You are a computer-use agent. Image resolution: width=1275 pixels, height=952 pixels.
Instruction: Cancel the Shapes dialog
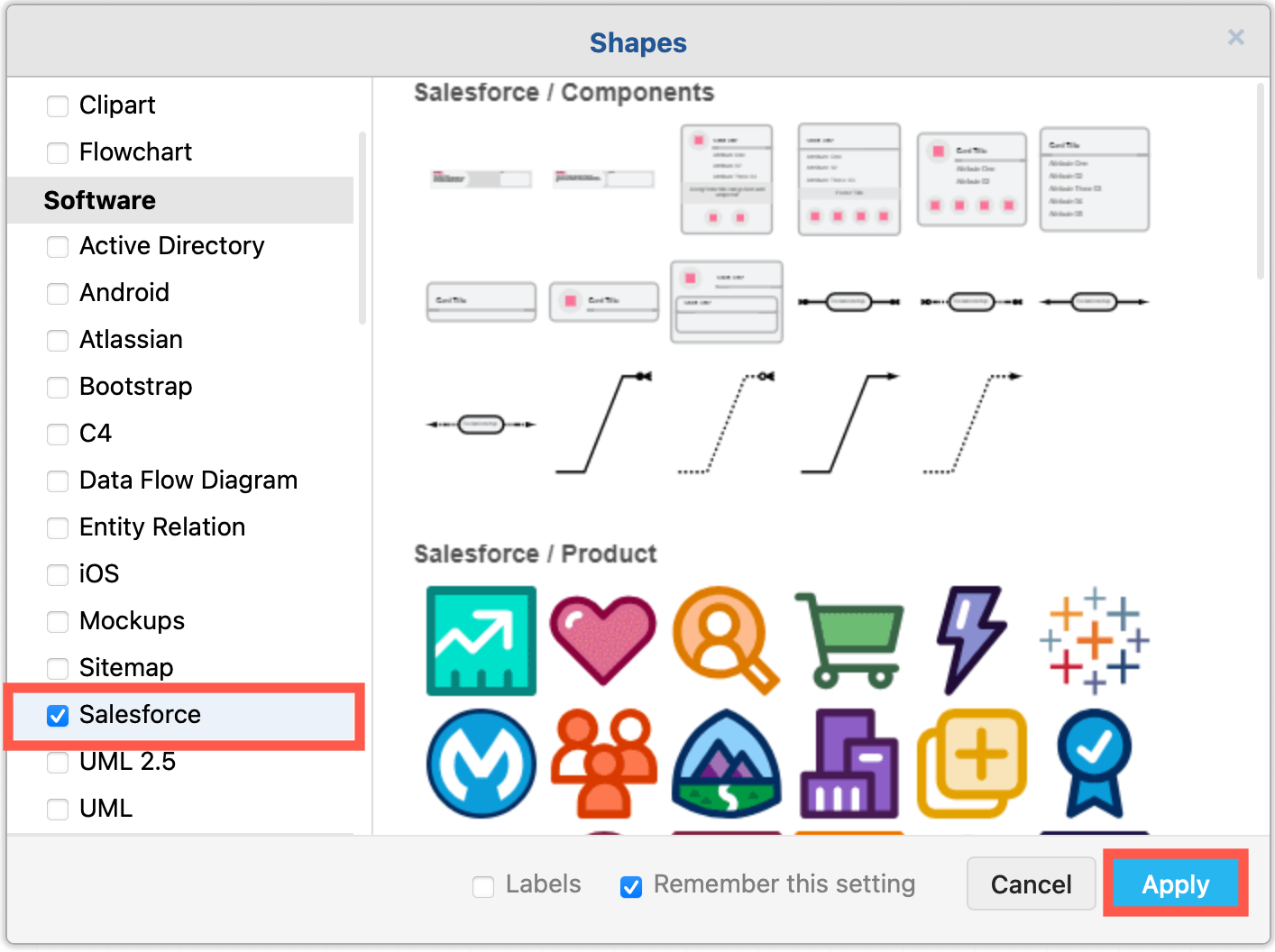(x=1031, y=884)
